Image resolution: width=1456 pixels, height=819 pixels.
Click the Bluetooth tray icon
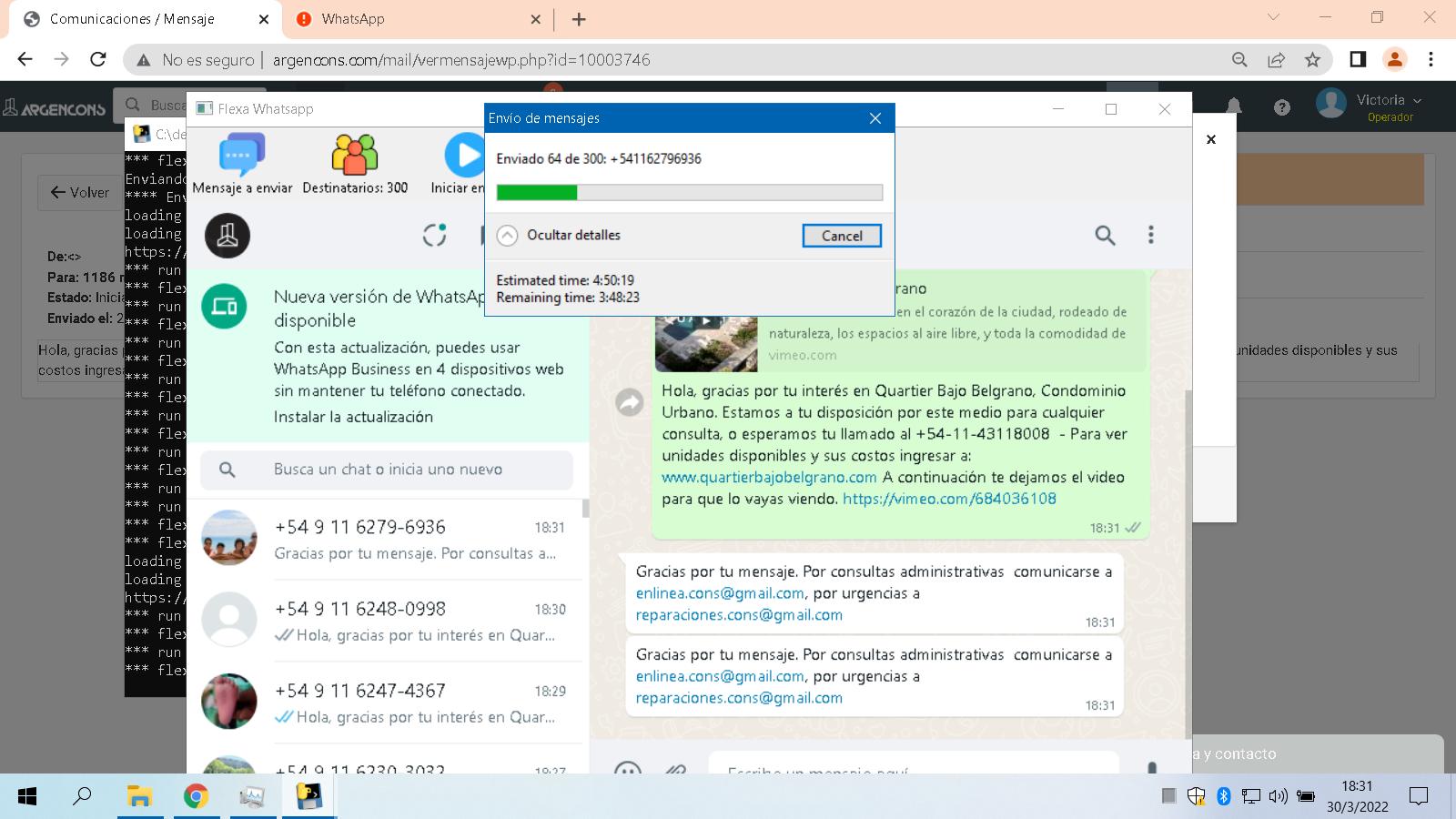click(x=1224, y=797)
